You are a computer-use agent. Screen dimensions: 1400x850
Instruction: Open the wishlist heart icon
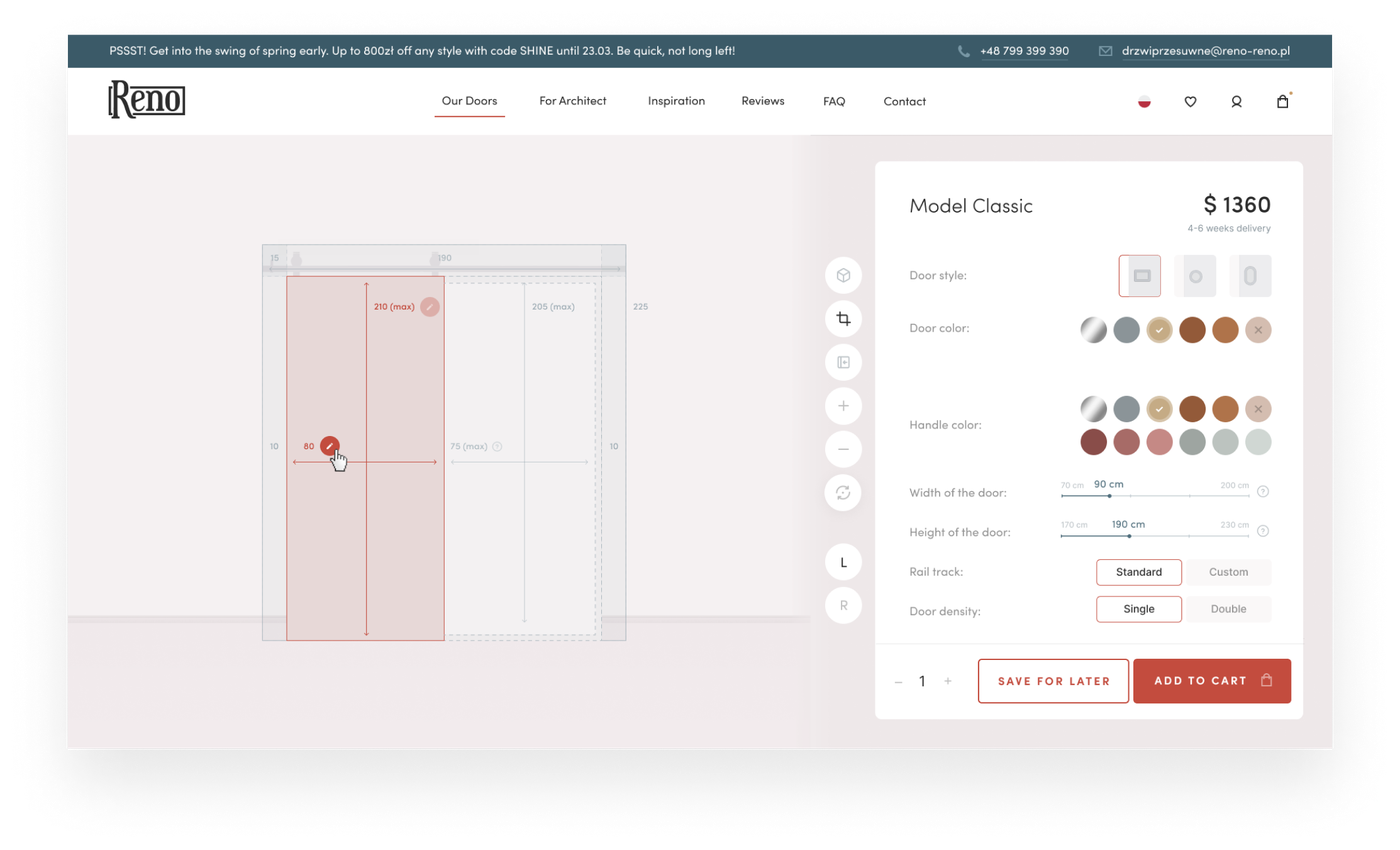point(1190,101)
